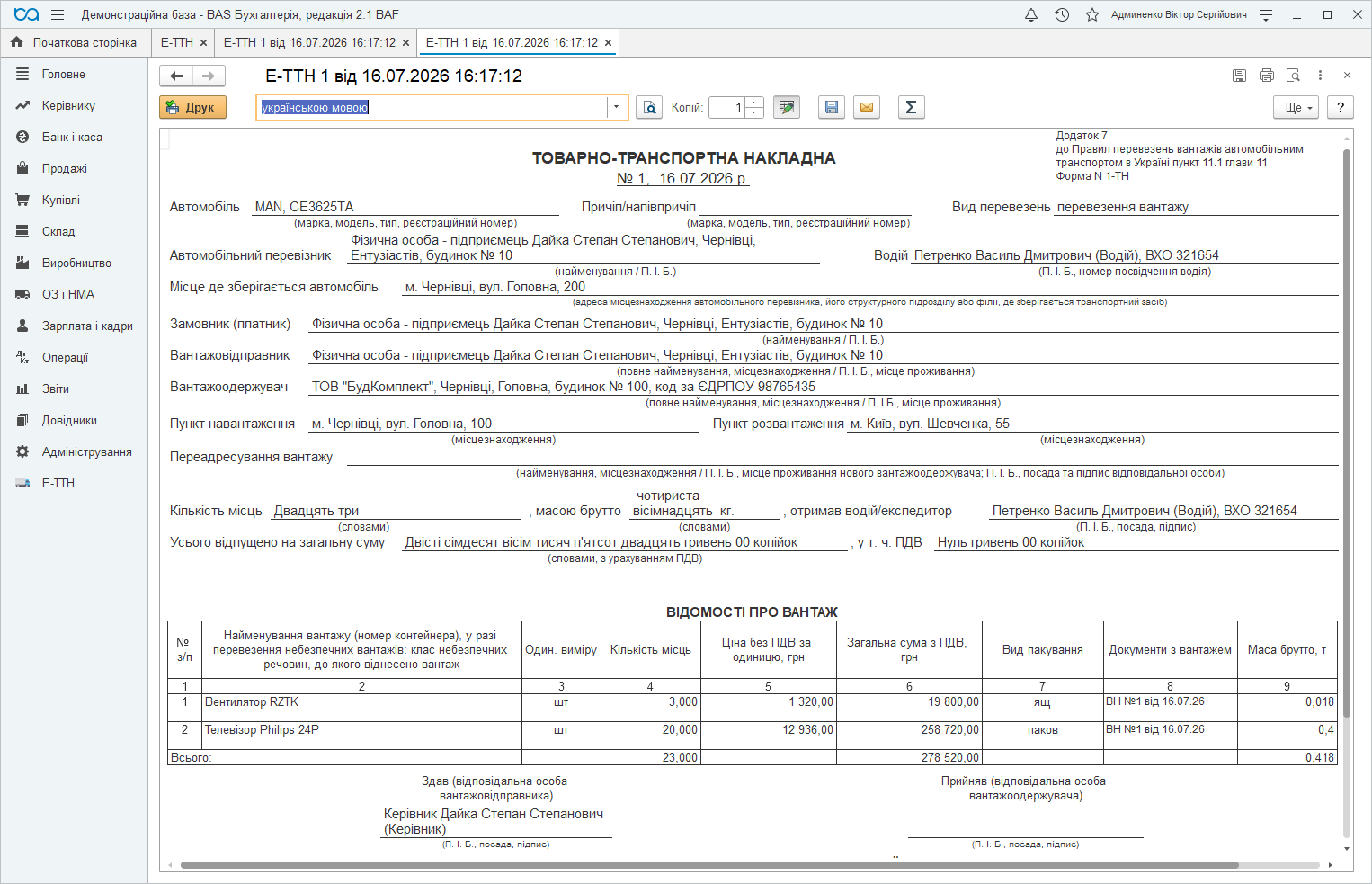
Task: Click ТОВАРНО-ТРАНСПОРТНА НАКЛАДНА heading
Action: (x=683, y=158)
